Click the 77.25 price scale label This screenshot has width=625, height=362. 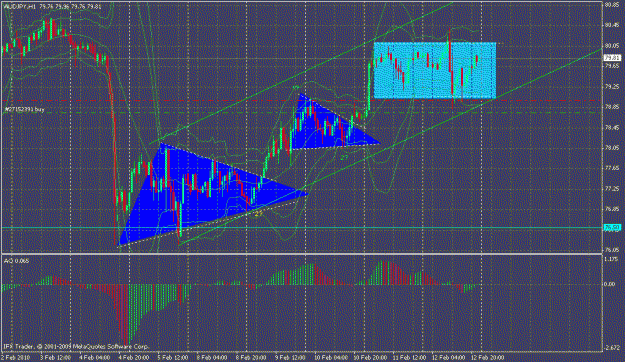(x=611, y=188)
